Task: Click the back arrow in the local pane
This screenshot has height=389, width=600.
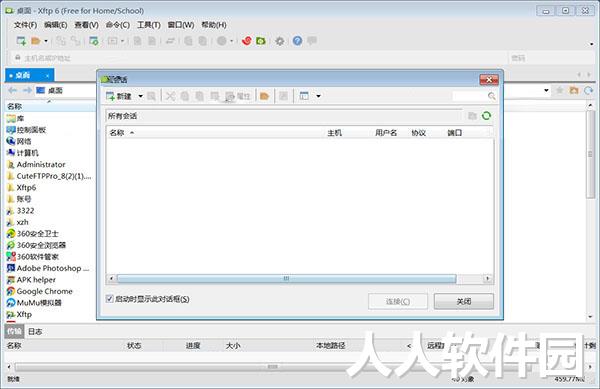Action: pyautogui.click(x=12, y=90)
